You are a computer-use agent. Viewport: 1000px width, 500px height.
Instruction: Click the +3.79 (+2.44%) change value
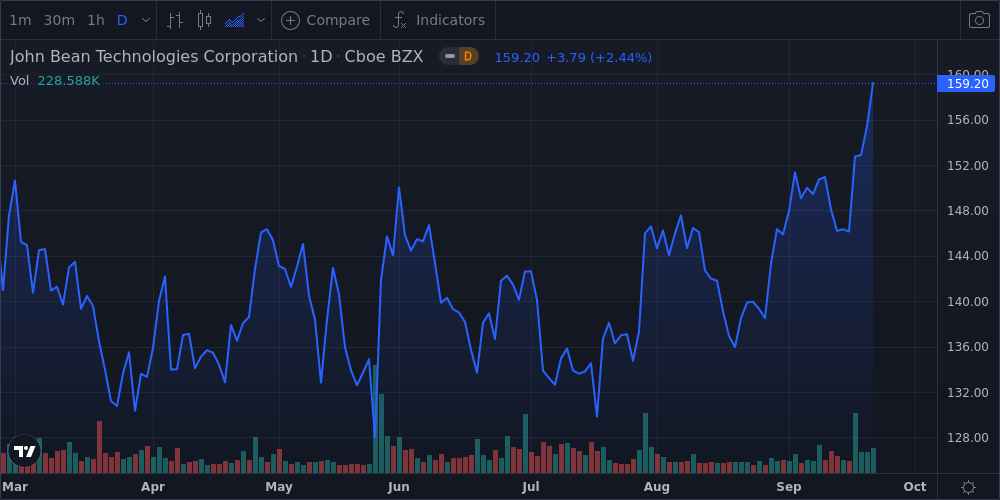(x=599, y=57)
